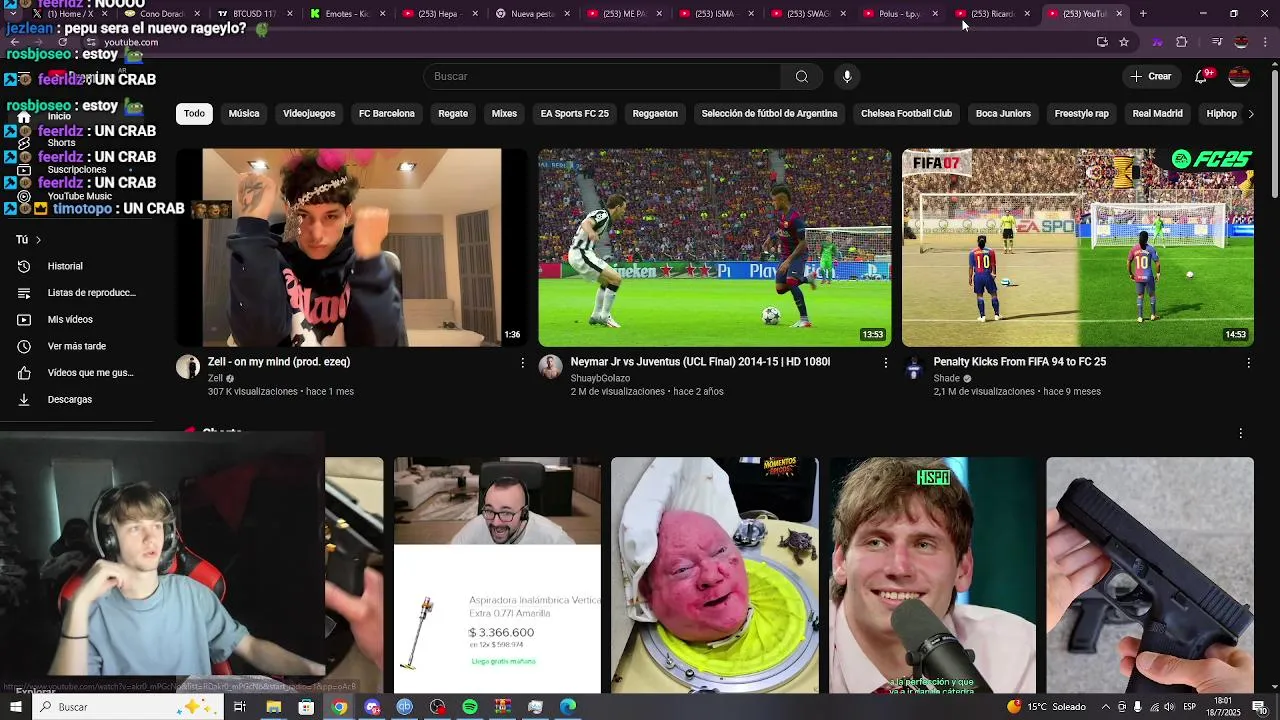Viewport: 1280px width, 720px height.
Task: Click the ShuaybGolazo channel name
Action: pos(600,379)
